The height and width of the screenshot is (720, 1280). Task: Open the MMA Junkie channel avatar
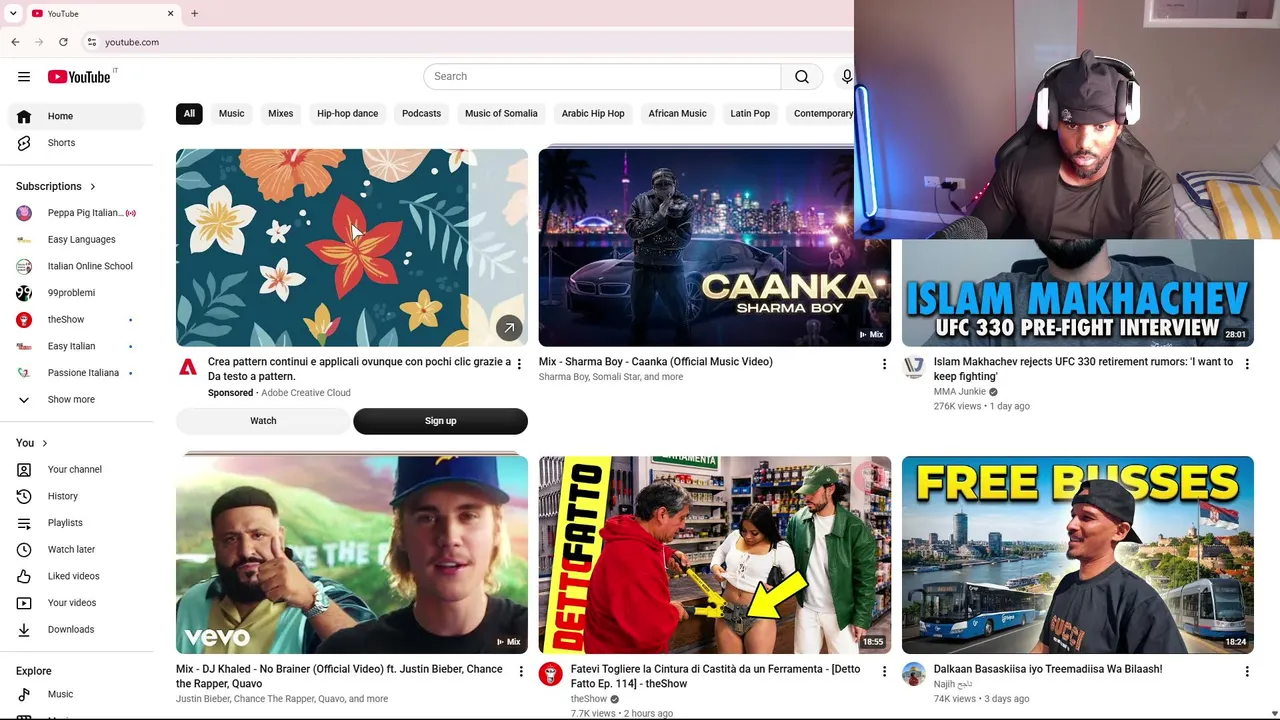[x=914, y=367]
